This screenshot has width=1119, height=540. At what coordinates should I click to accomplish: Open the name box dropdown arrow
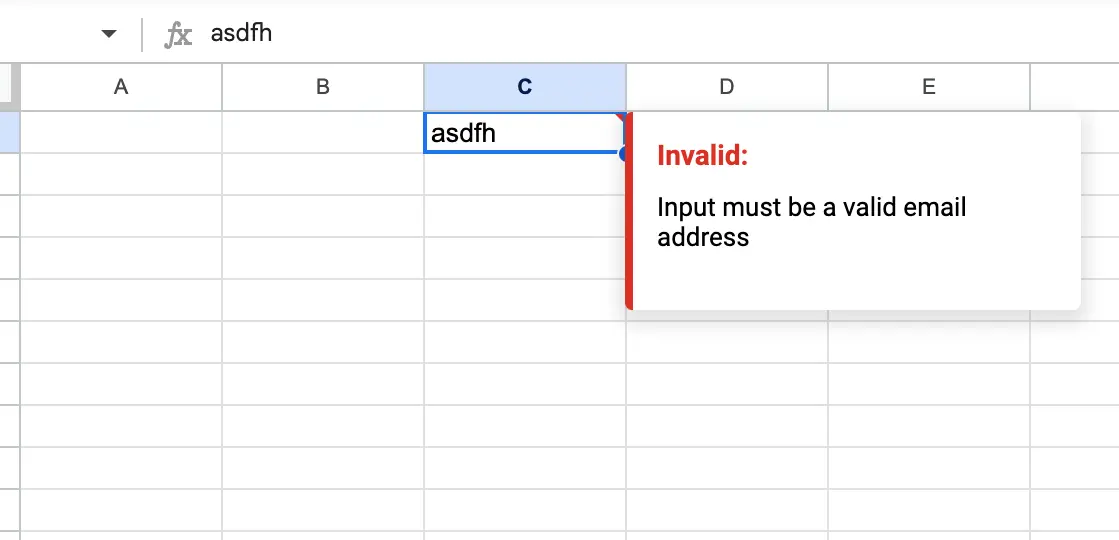109,35
